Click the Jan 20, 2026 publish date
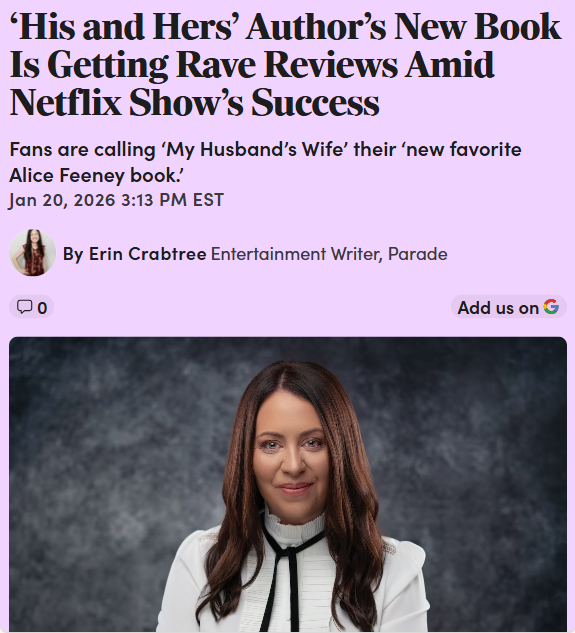This screenshot has height=633, width=575. tap(62, 201)
